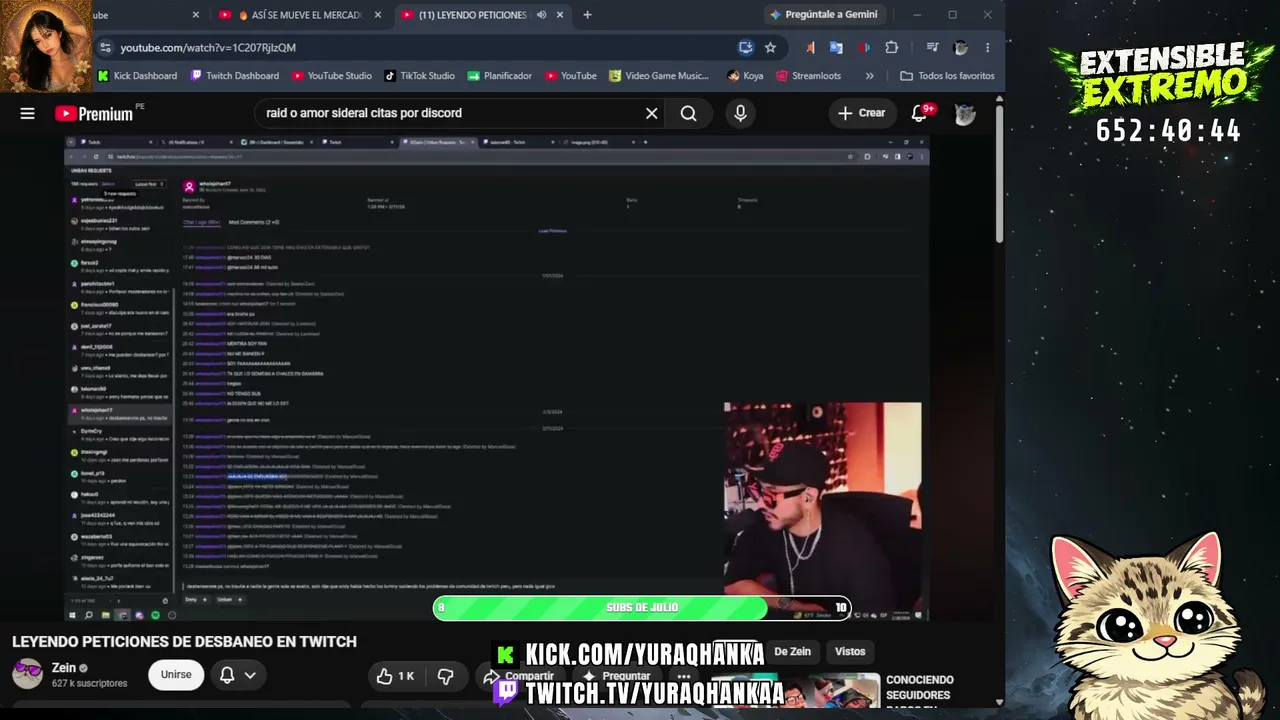Select the De Zein filter chip
This screenshot has height=720, width=1280.
792,652
